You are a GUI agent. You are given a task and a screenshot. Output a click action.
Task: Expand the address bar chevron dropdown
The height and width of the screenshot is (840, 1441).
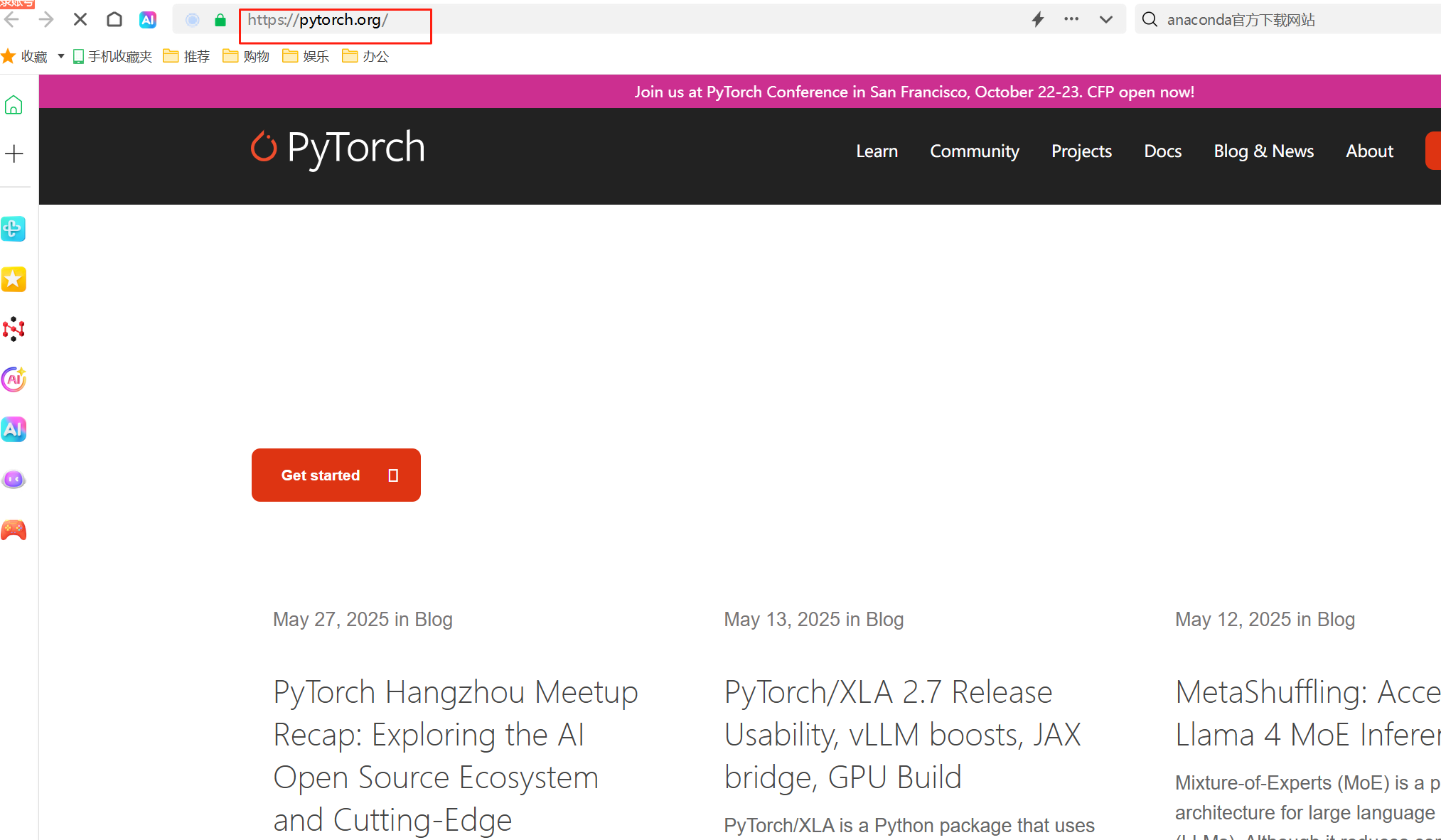pos(1105,20)
